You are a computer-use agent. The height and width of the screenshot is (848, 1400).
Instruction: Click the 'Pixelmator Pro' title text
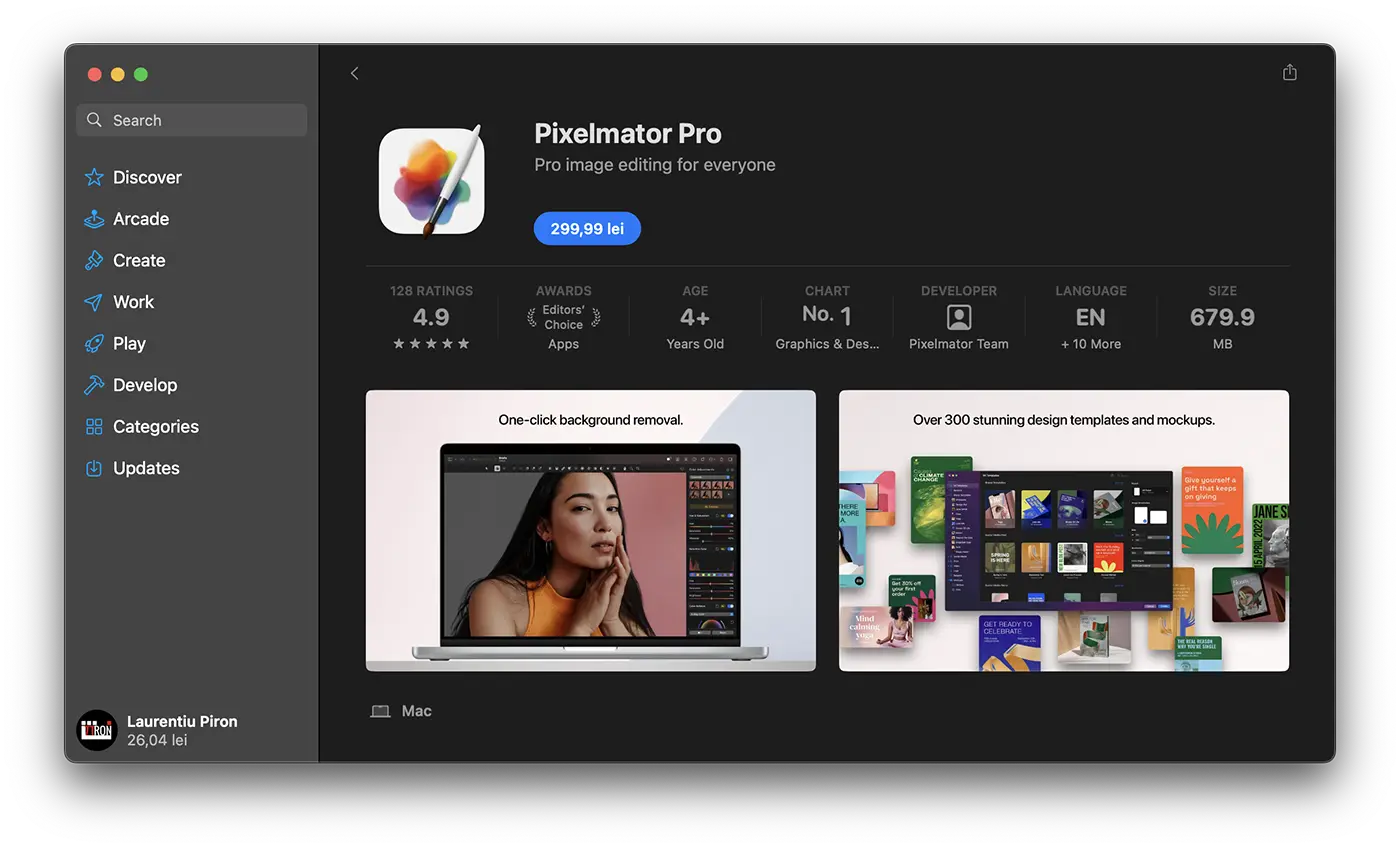coord(628,133)
